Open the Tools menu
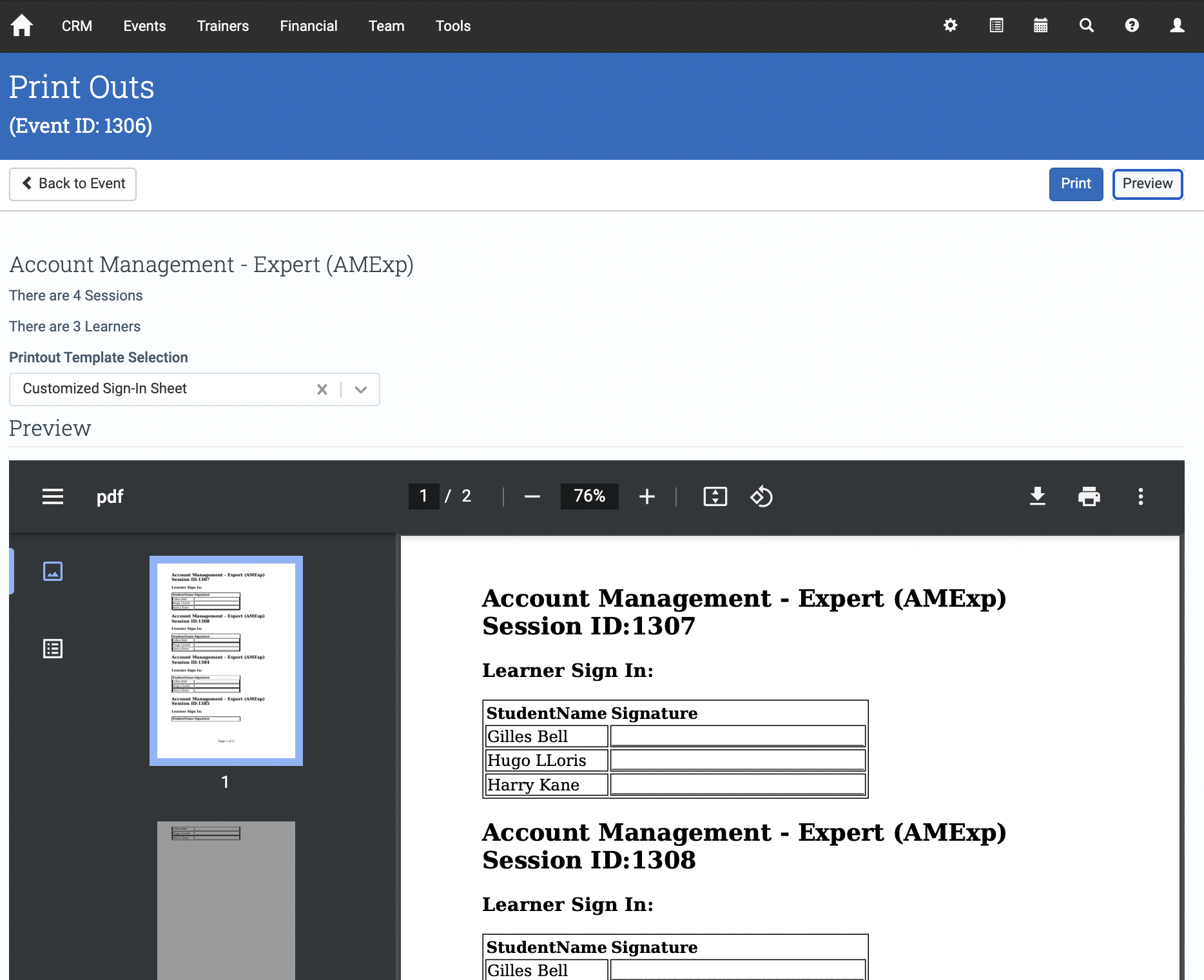This screenshot has width=1204, height=980. [x=453, y=26]
